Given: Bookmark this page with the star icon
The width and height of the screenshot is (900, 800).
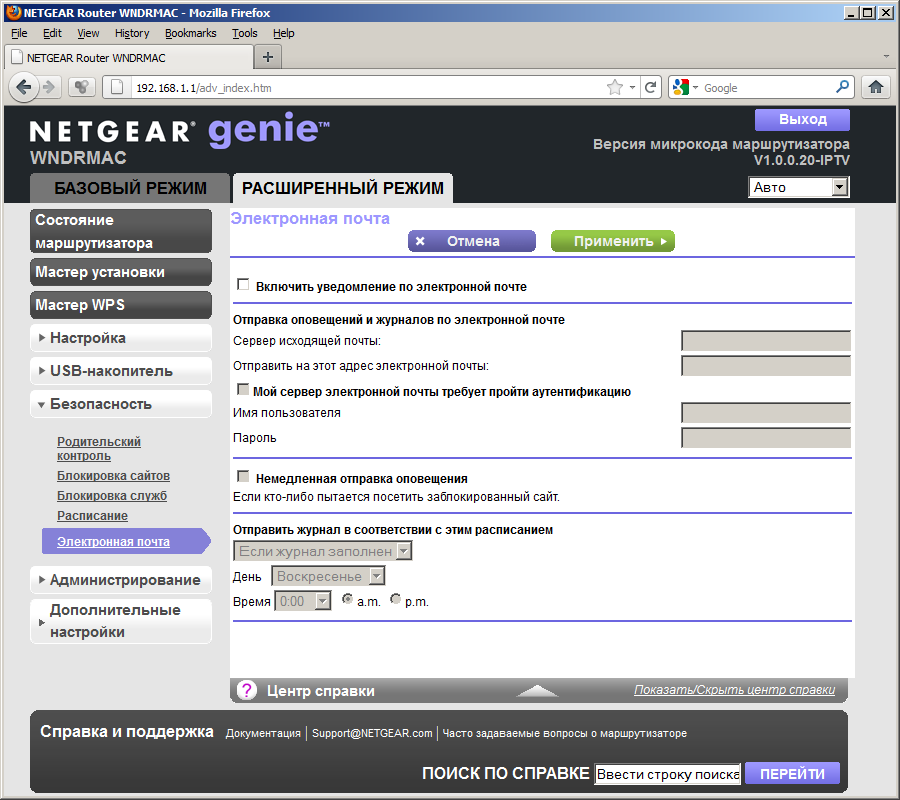Looking at the screenshot, I should pyautogui.click(x=615, y=87).
